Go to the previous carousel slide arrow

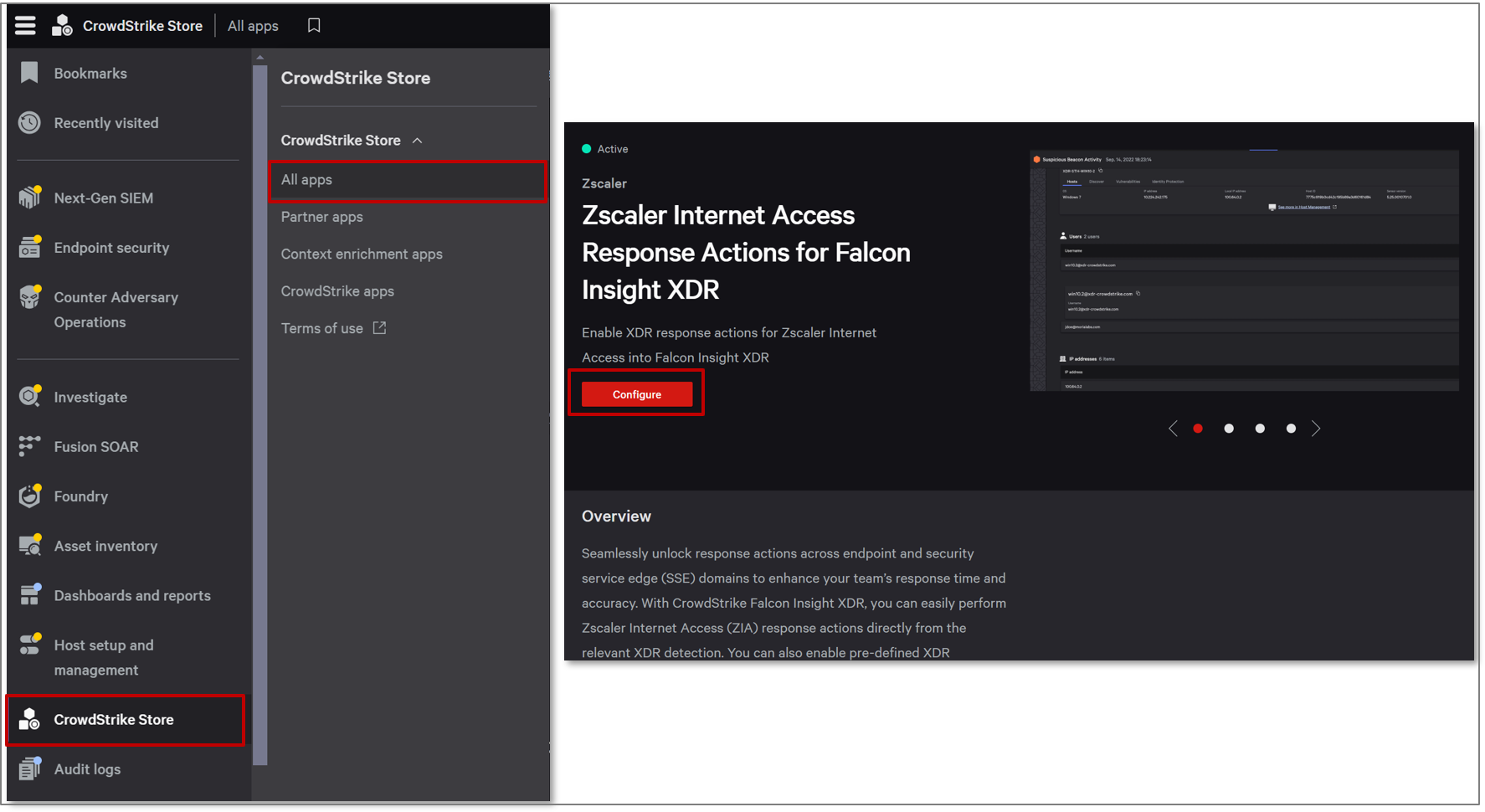1173,429
